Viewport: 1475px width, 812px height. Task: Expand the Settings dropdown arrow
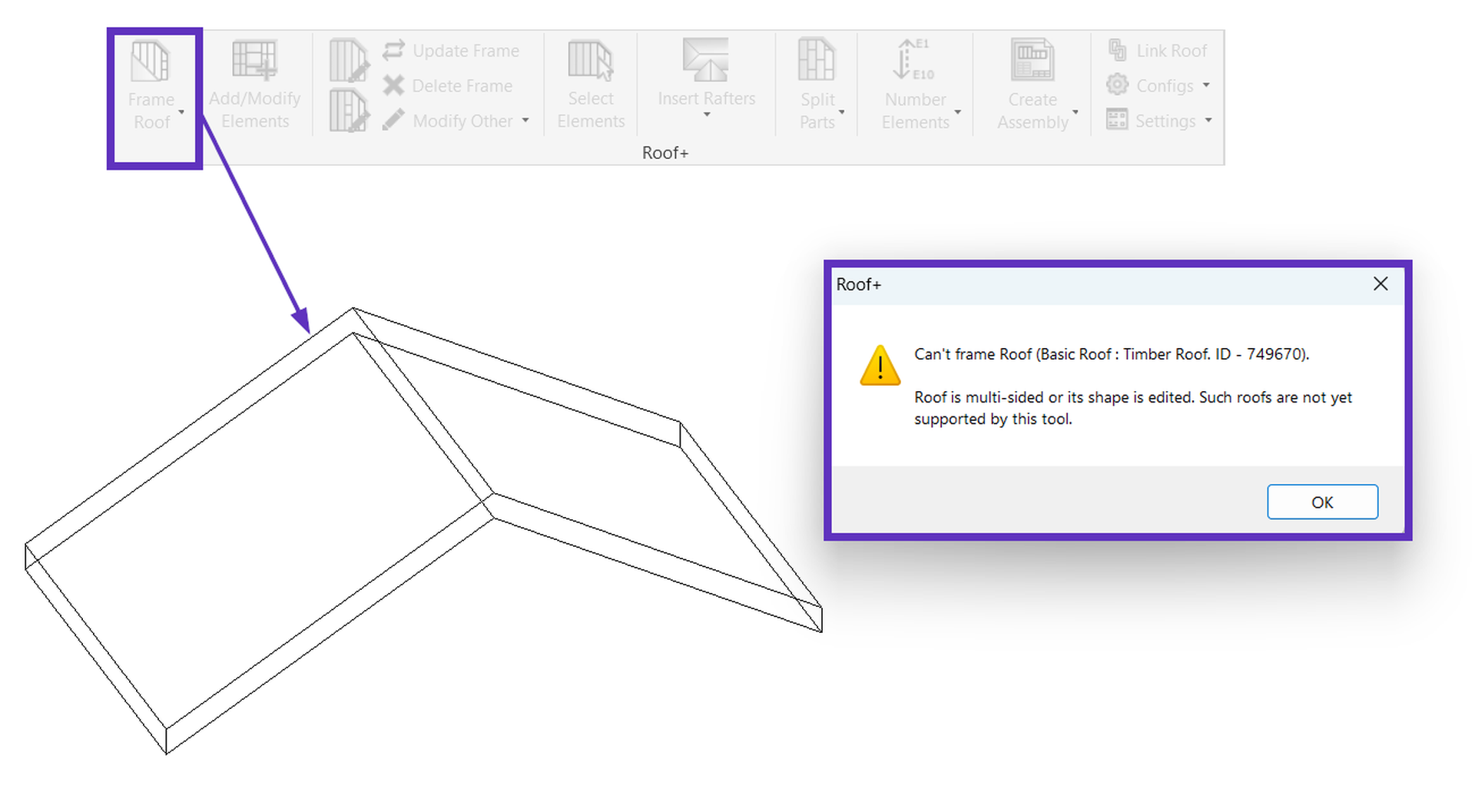pyautogui.click(x=1208, y=120)
